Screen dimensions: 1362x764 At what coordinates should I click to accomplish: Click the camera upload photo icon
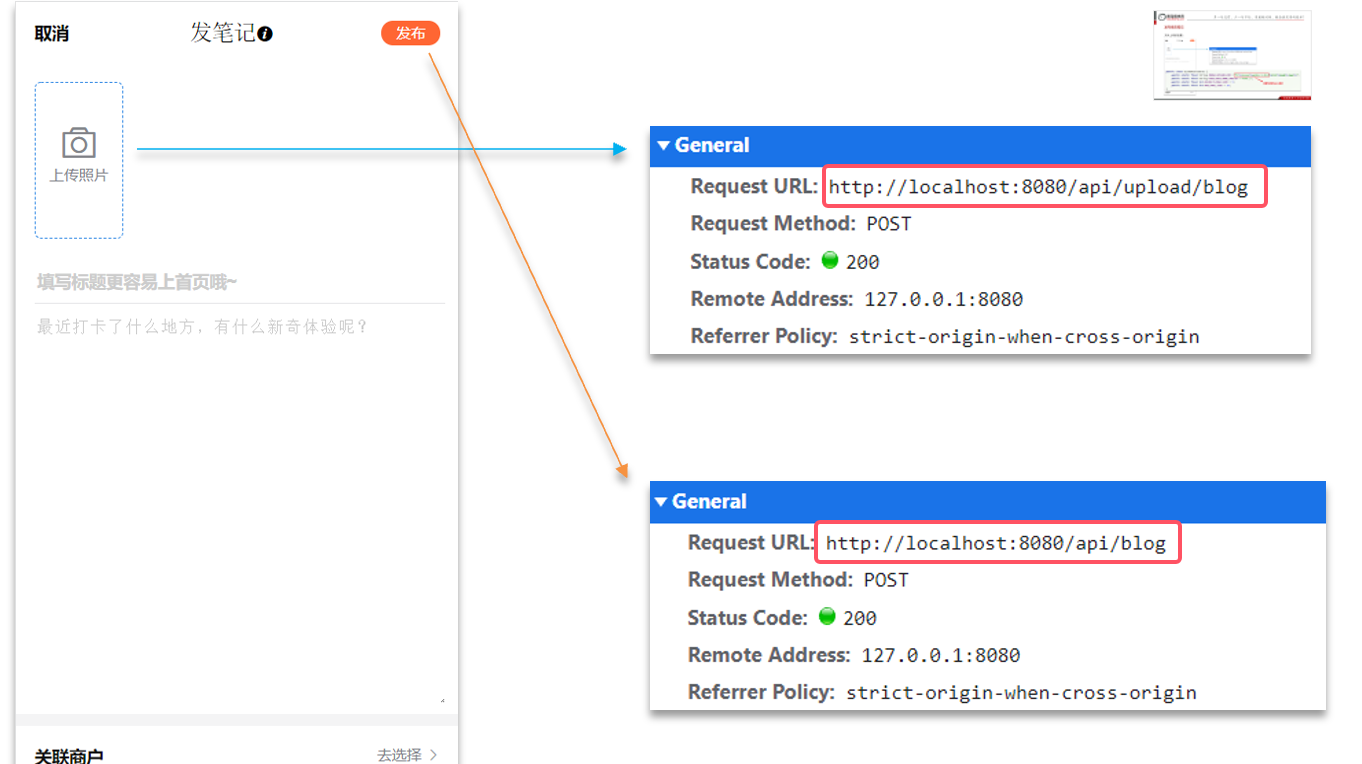coord(79,143)
